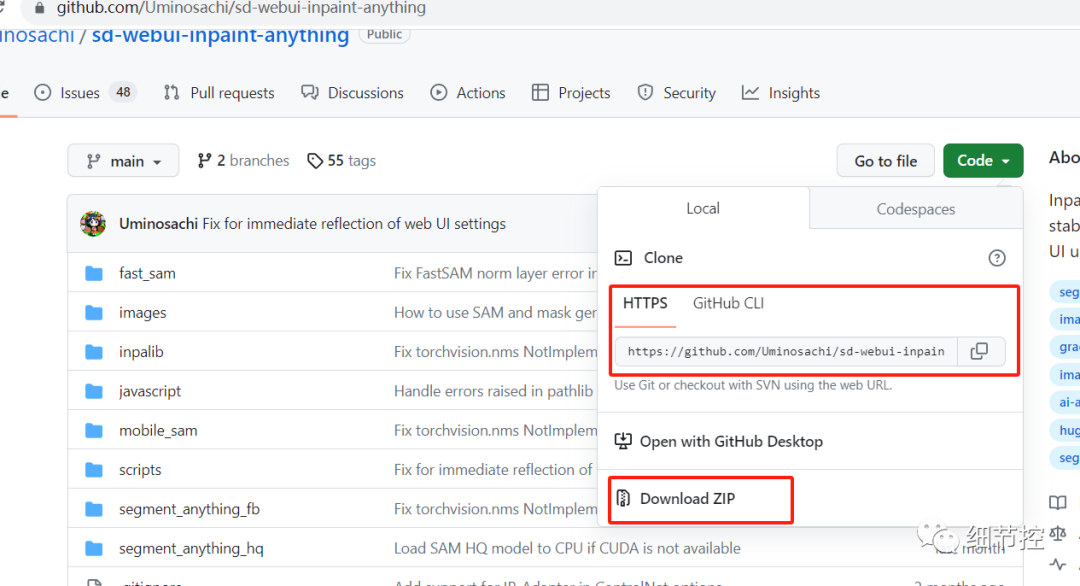Image resolution: width=1080 pixels, height=586 pixels.
Task: Click the mobile_sam folder icon
Action: [94, 430]
